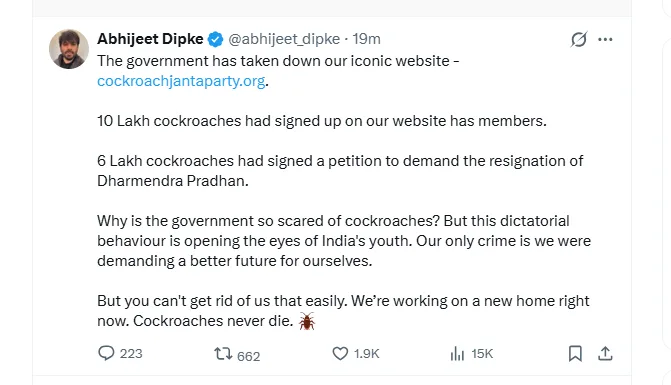This screenshot has height=385, width=671.
Task: Open the reply speech-bubble icon
Action: click(x=106, y=353)
